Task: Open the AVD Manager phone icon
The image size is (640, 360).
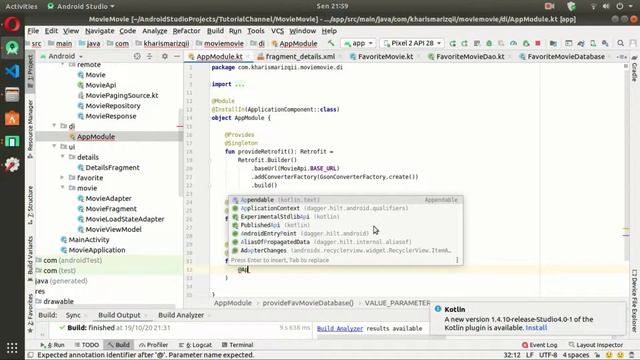Action: click(593, 43)
